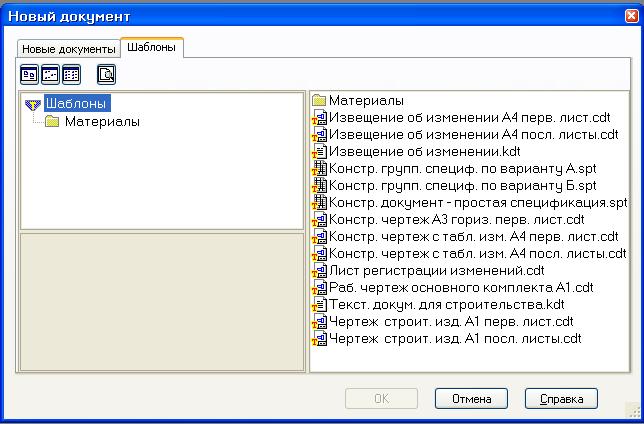The image size is (644, 424).
Task: Select Извещение об изменении.kdt template
Action: tap(425, 152)
